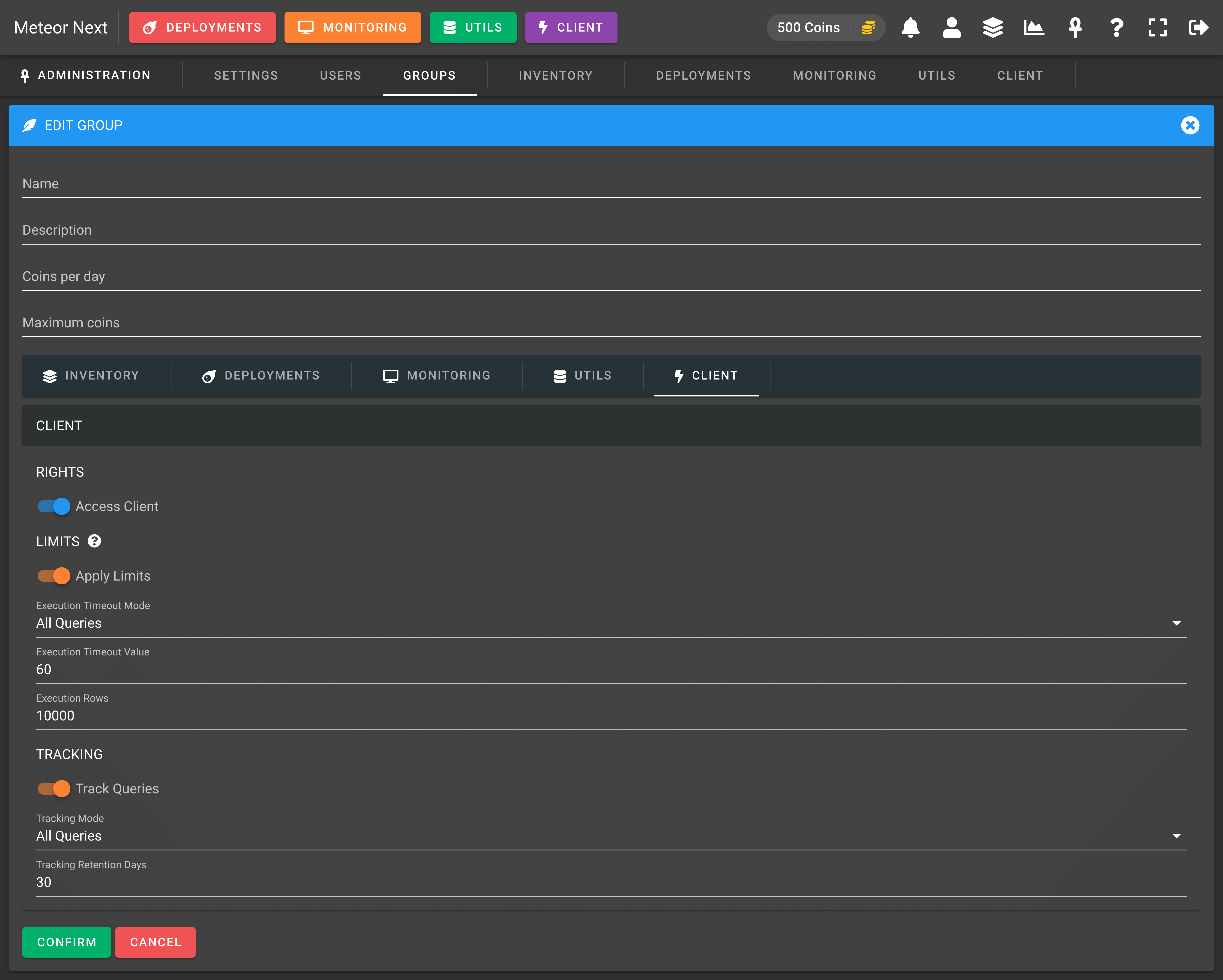Confirm the group changes
Image resolution: width=1223 pixels, height=980 pixels.
click(x=66, y=942)
